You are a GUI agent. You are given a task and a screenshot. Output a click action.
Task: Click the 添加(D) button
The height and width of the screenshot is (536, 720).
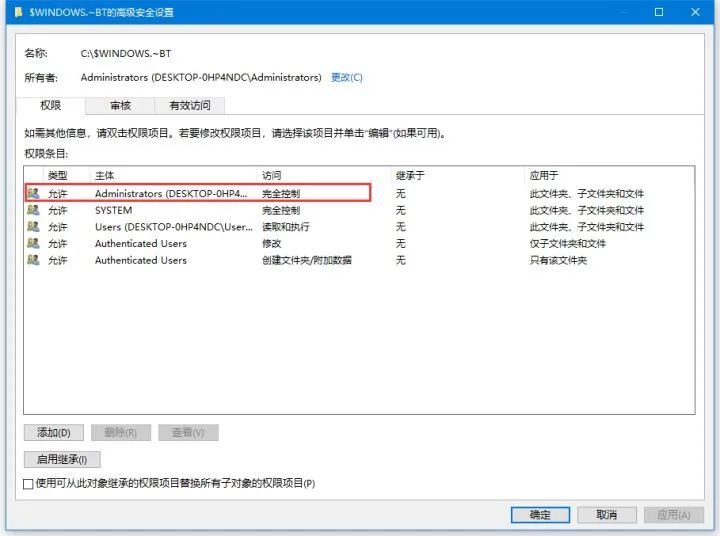[54, 433]
